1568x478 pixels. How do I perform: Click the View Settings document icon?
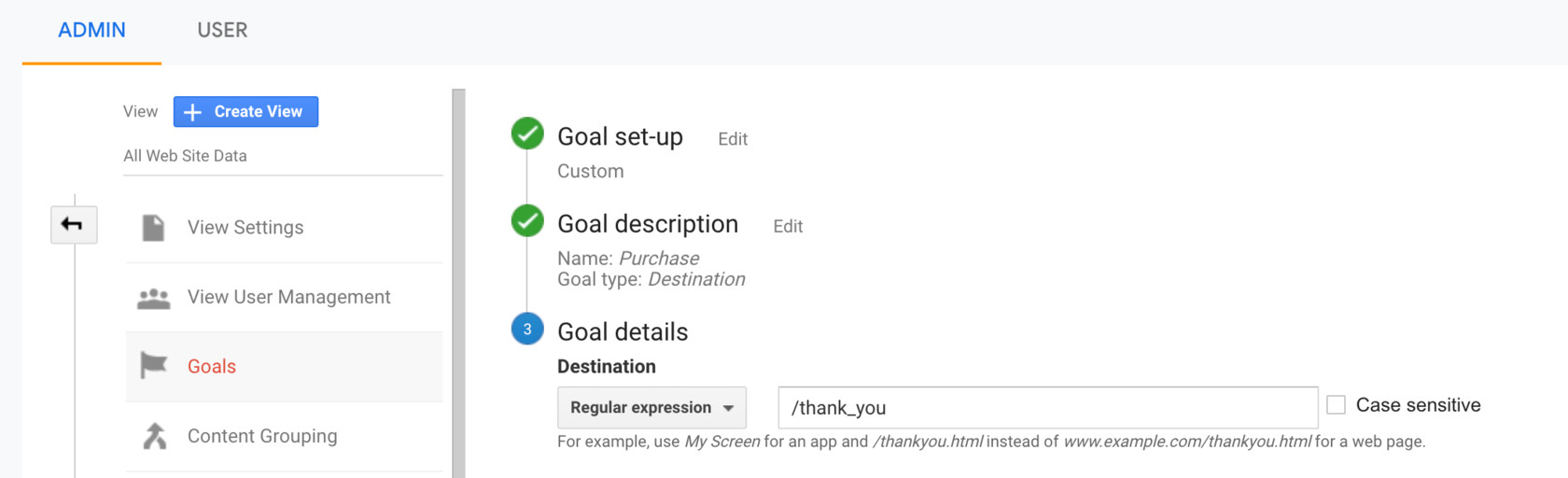coord(153,228)
